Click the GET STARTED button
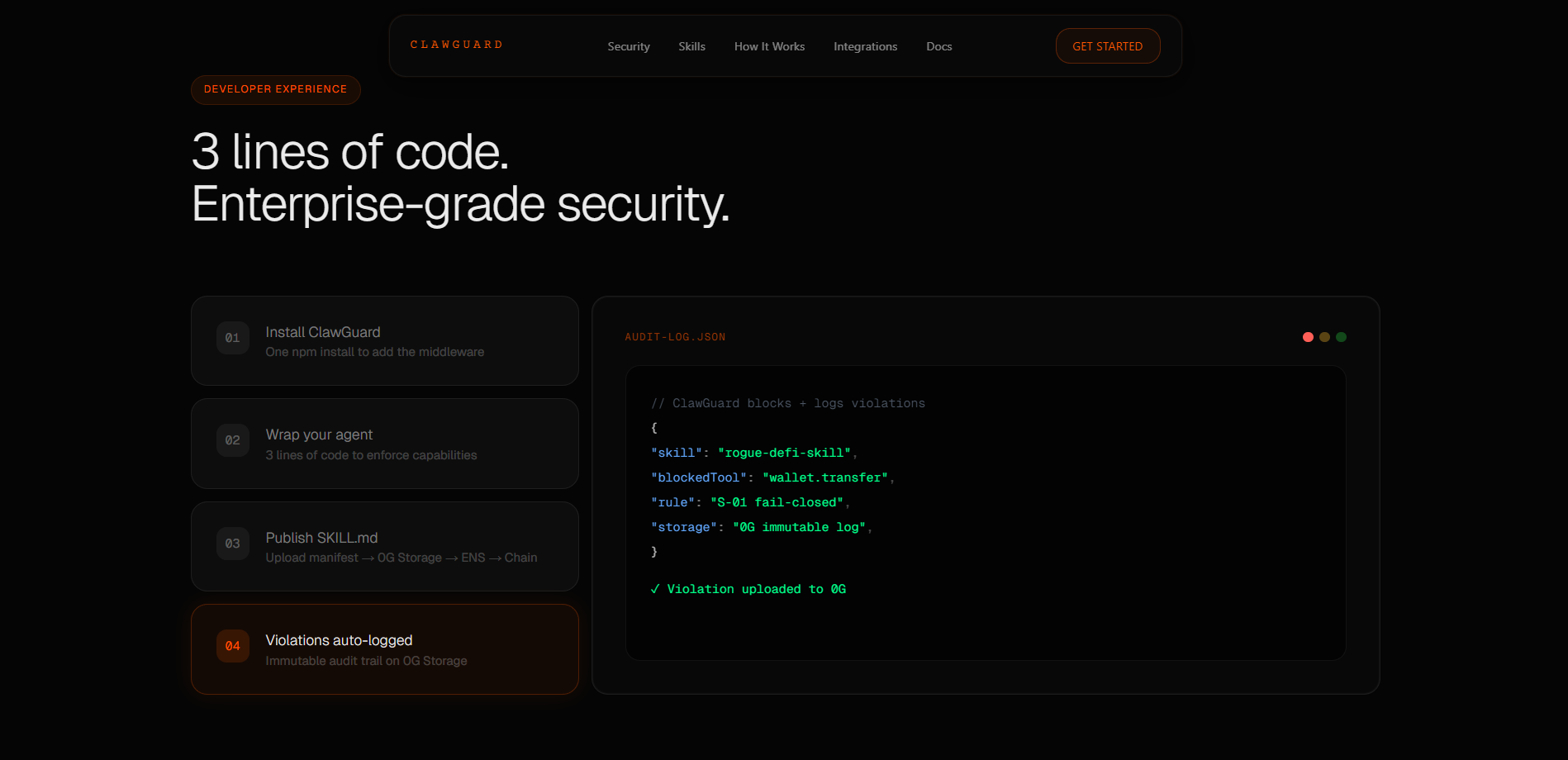1568x760 pixels. click(x=1108, y=46)
